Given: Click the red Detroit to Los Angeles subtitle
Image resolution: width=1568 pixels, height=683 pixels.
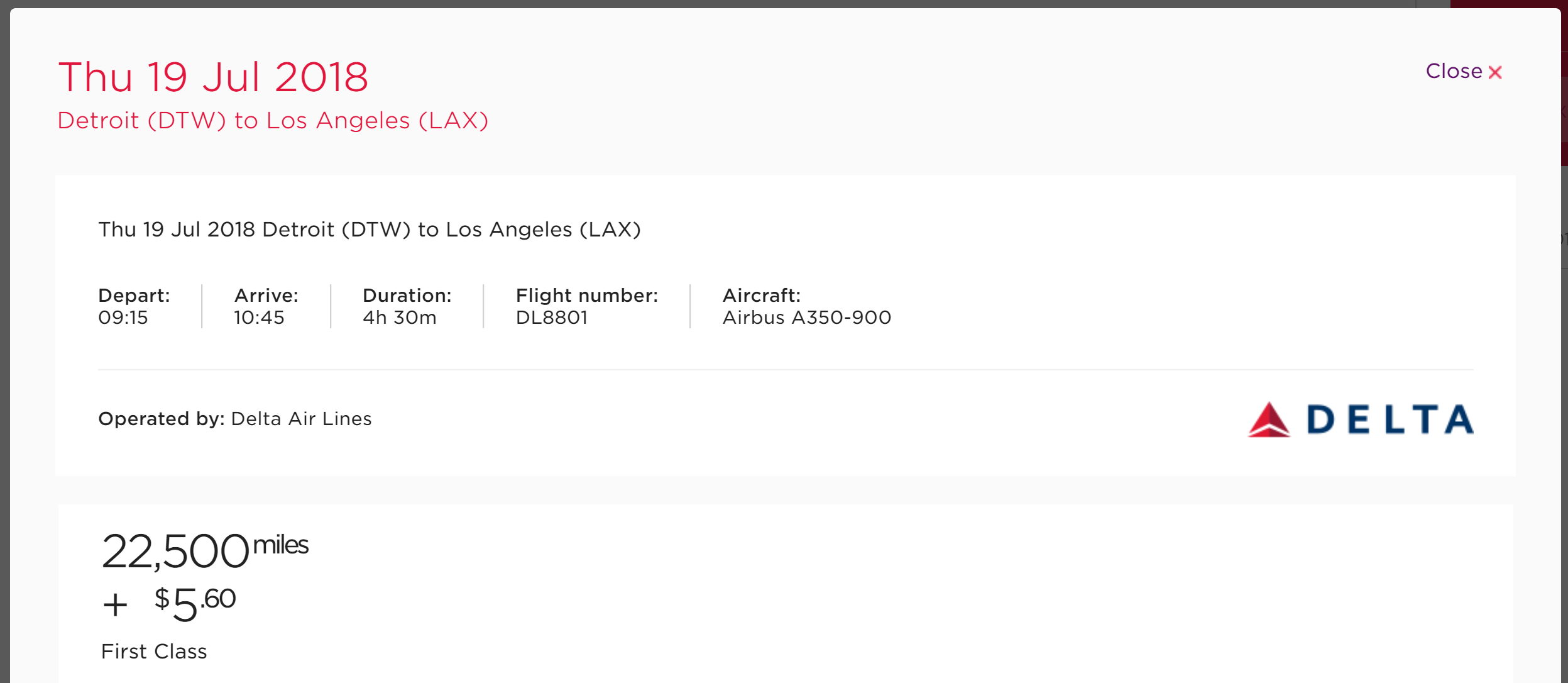Looking at the screenshot, I should point(273,121).
